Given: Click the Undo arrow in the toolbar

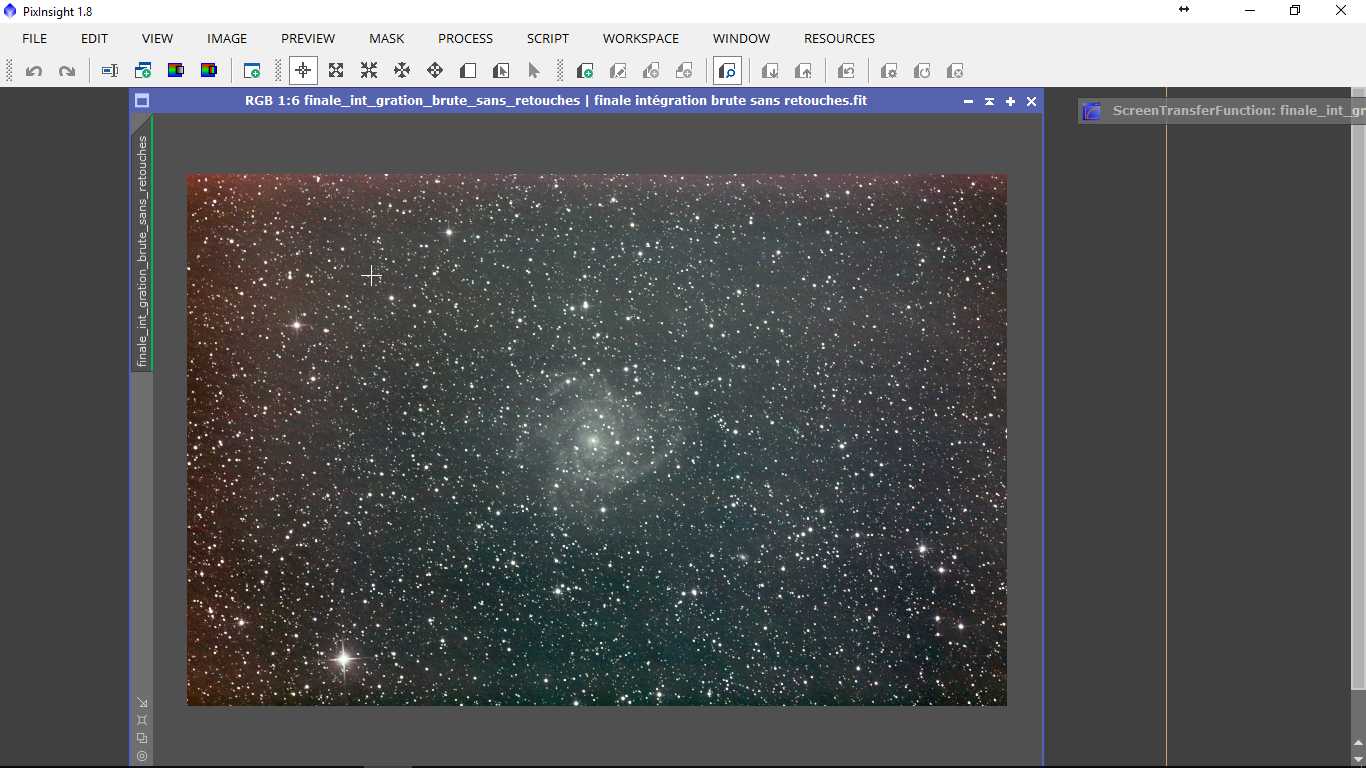Looking at the screenshot, I should click(x=34, y=71).
